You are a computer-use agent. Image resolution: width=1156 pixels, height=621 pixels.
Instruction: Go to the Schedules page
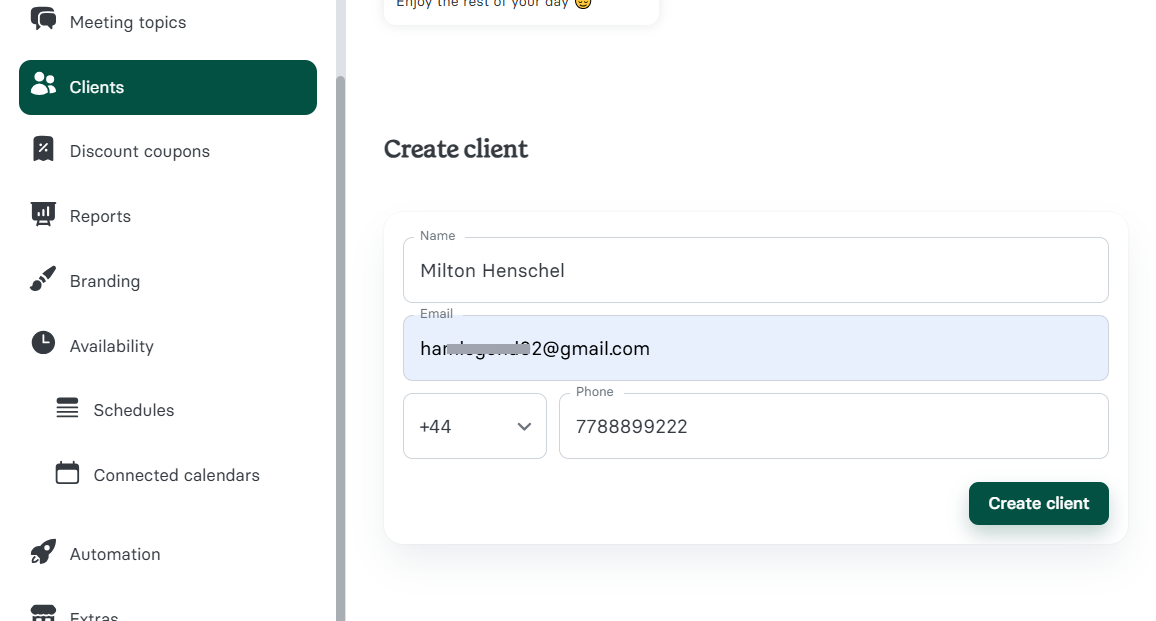134,409
